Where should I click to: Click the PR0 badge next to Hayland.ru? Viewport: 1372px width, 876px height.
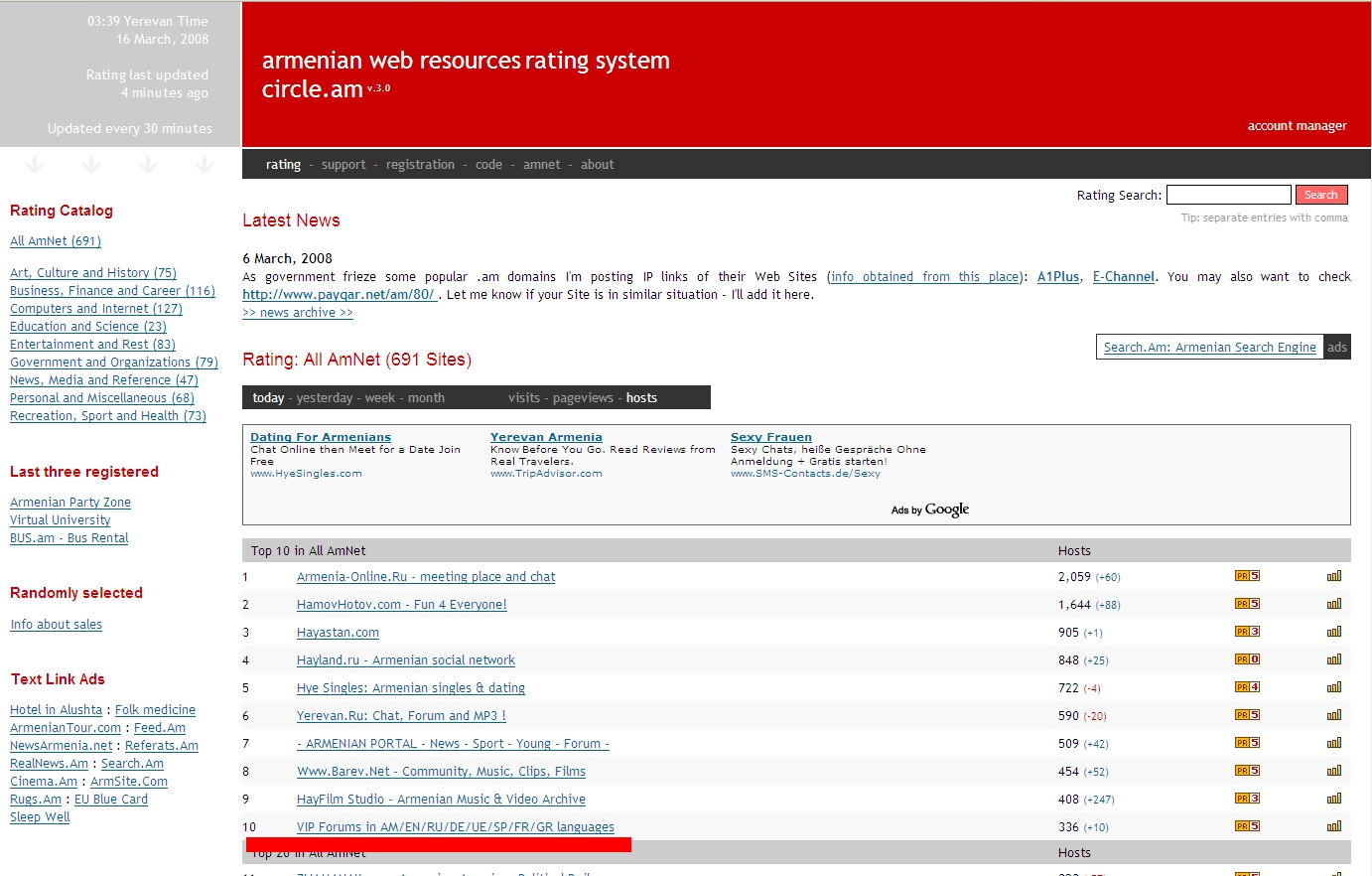pyautogui.click(x=1247, y=659)
